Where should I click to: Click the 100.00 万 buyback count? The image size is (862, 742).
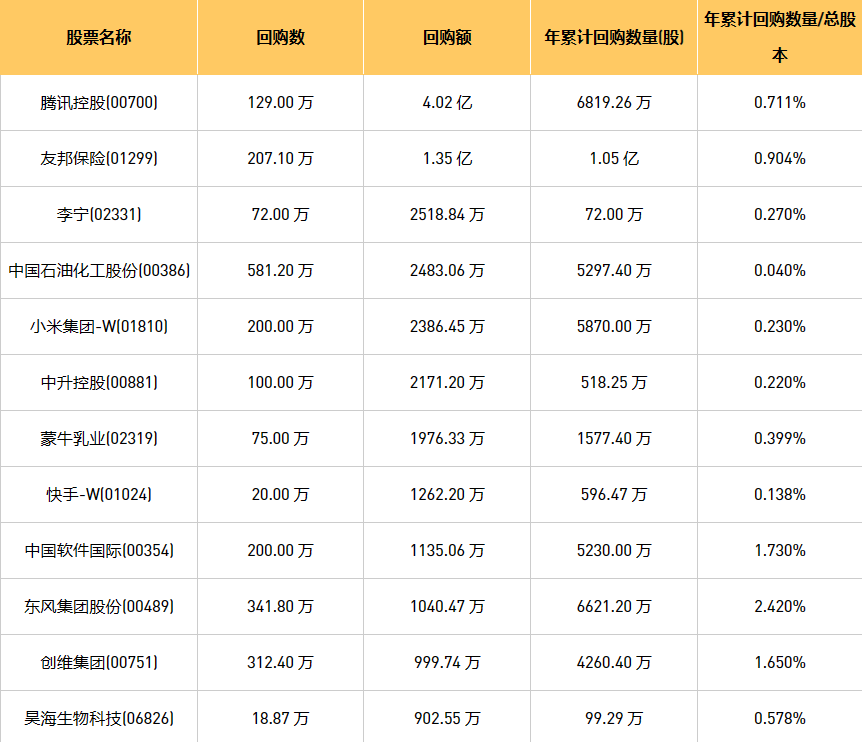(280, 383)
